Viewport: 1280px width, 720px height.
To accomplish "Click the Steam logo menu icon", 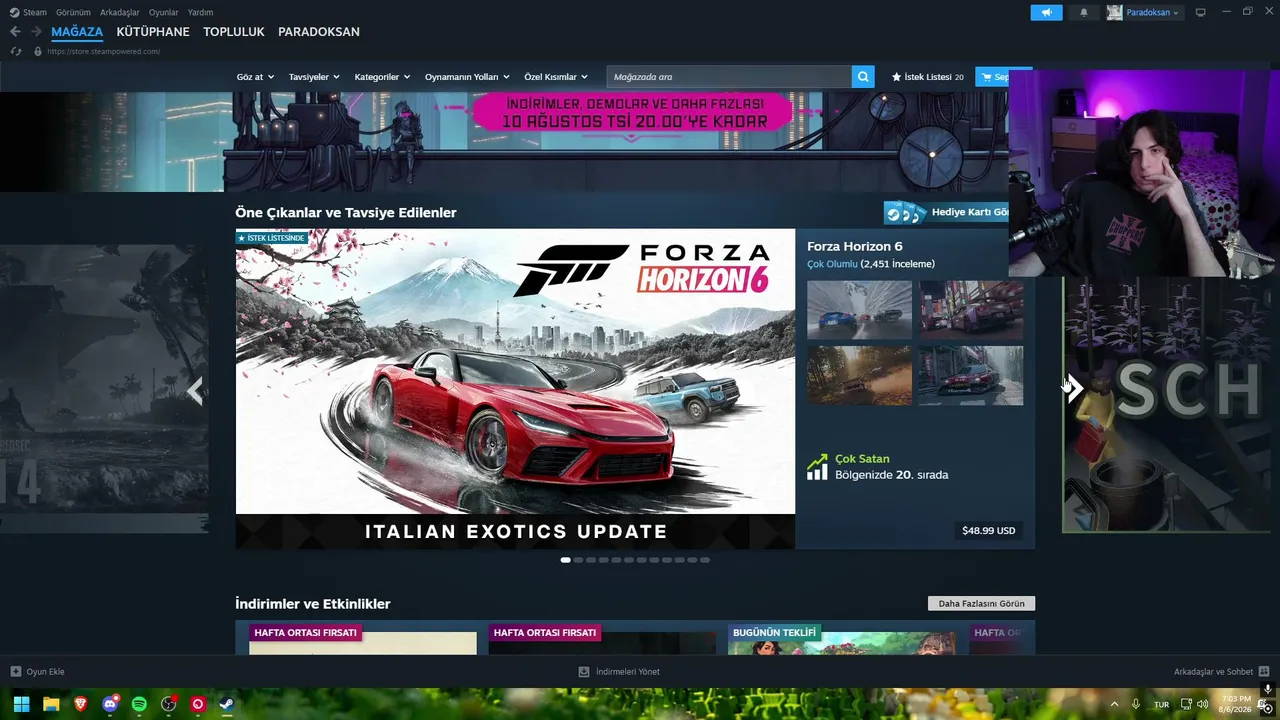I will (14, 12).
